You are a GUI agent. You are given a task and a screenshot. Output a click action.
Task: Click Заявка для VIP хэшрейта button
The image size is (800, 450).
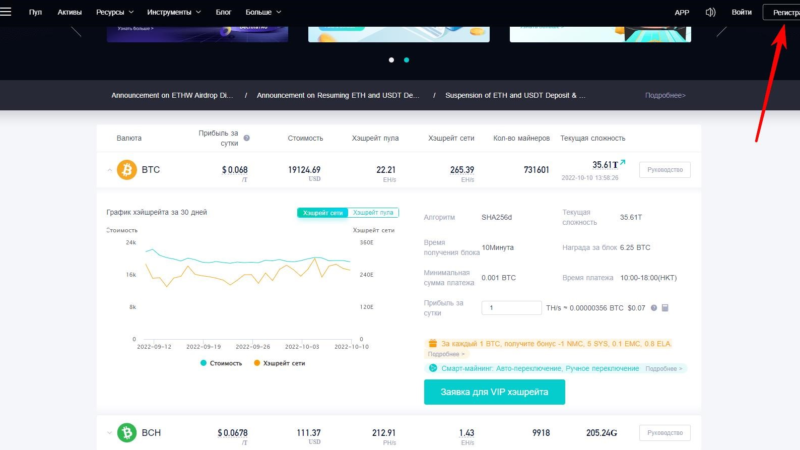(x=494, y=392)
